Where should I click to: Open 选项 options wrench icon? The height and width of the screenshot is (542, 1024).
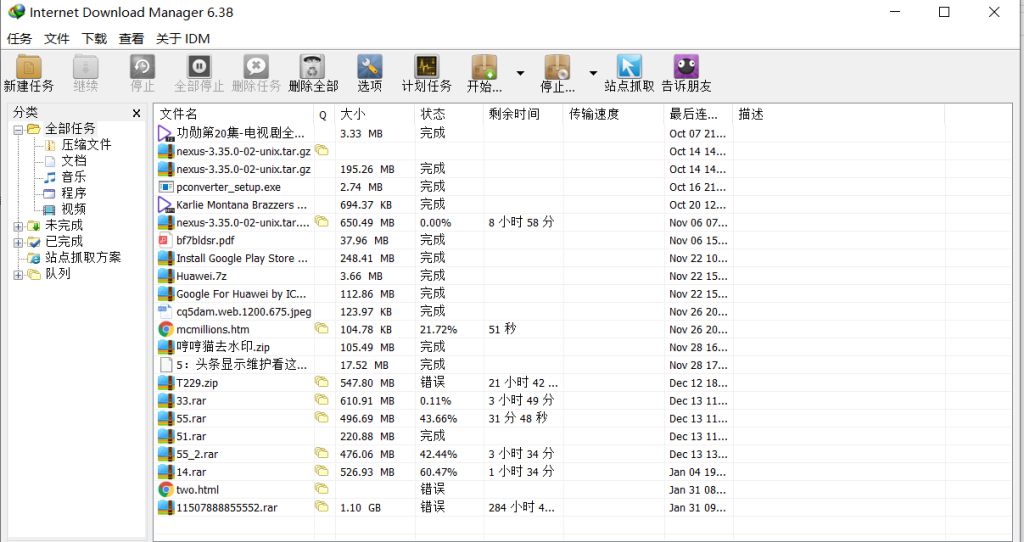pos(370,67)
